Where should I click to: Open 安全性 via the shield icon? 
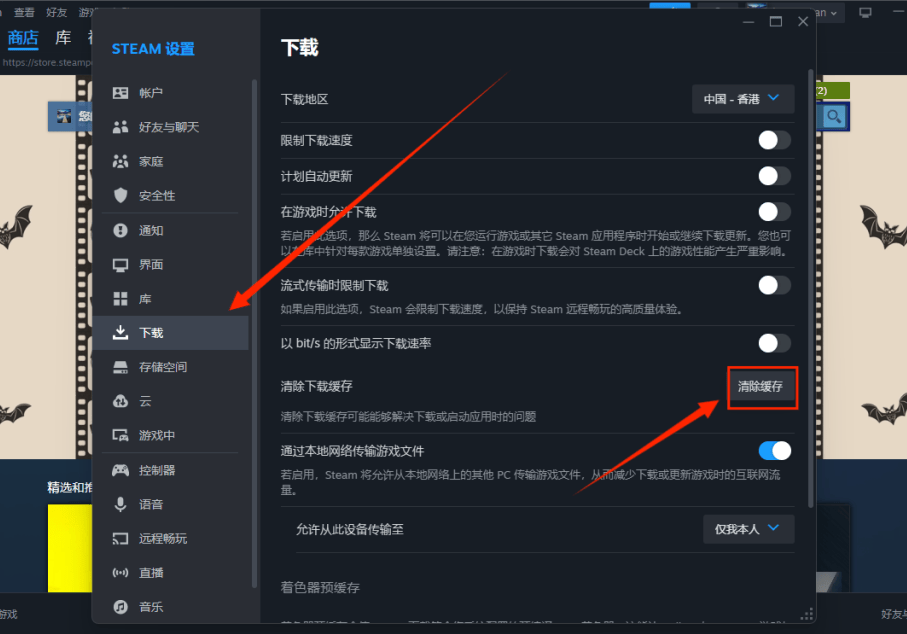(x=120, y=196)
